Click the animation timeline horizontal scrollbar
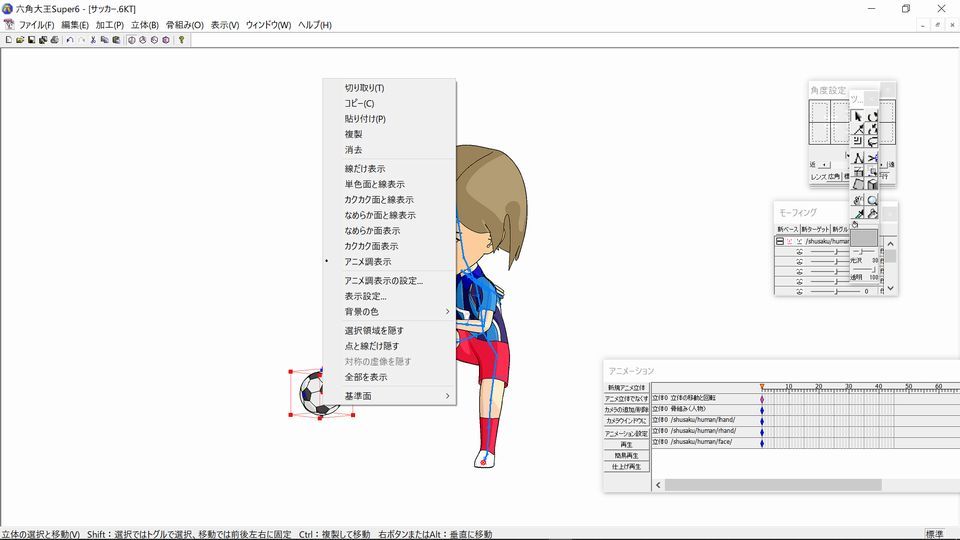The width and height of the screenshot is (960, 540). pos(773,485)
